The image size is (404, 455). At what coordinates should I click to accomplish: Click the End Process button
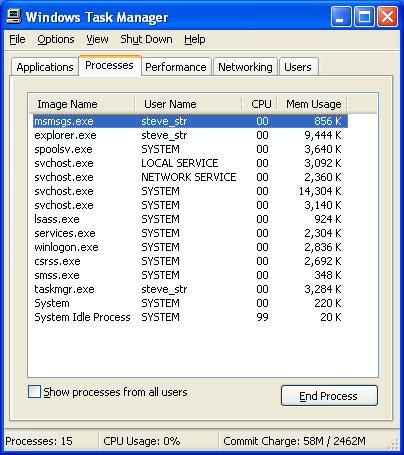(329, 396)
